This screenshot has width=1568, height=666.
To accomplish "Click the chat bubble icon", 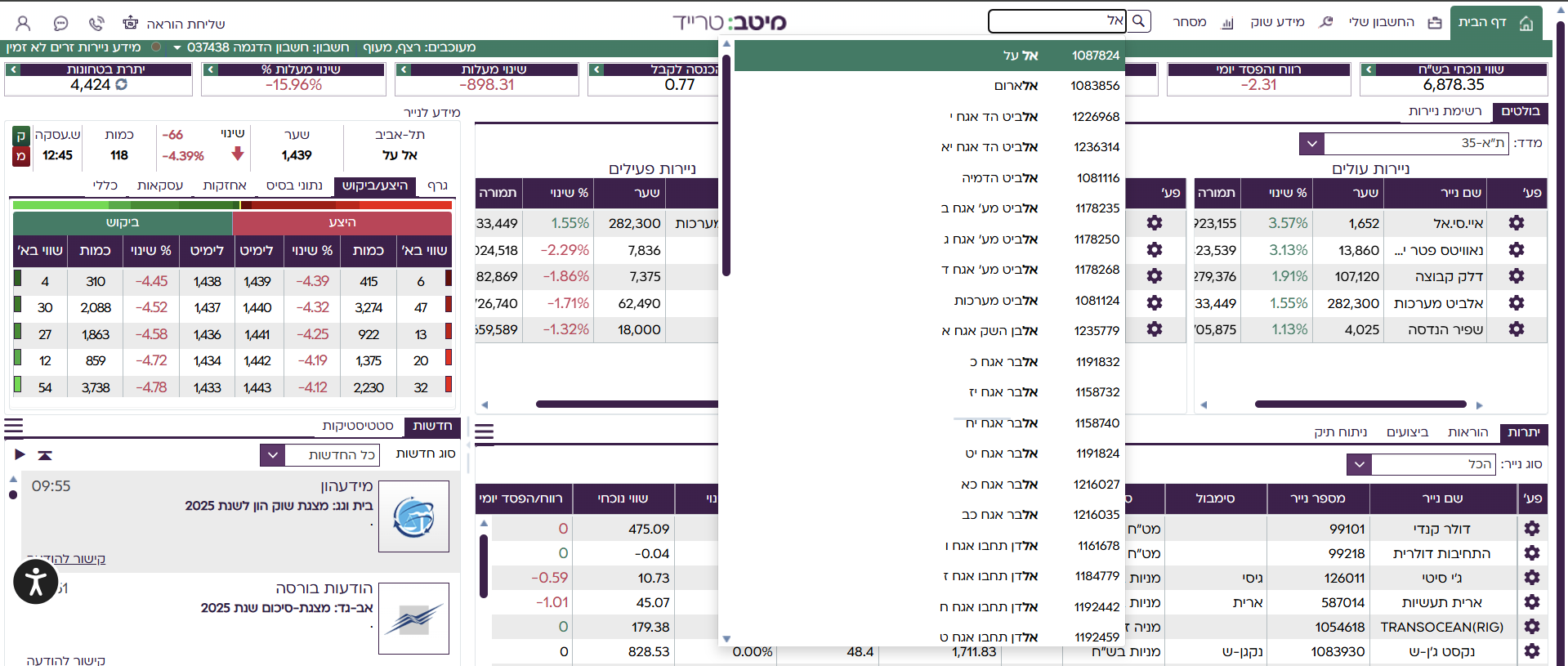I will click(60, 23).
